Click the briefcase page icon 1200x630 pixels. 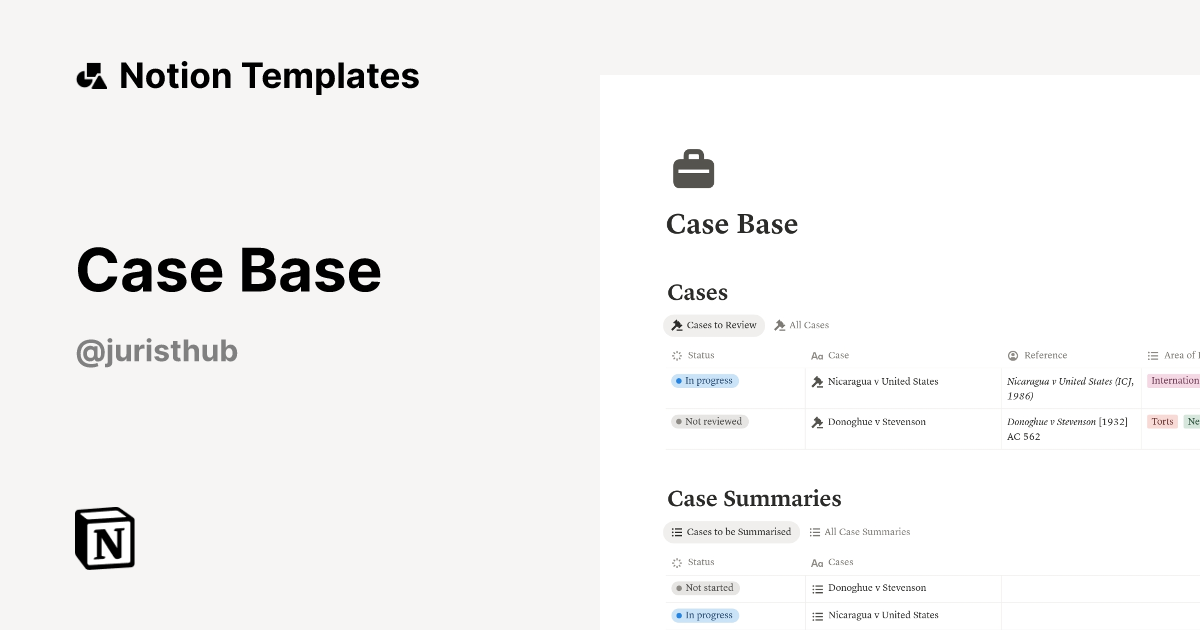(x=693, y=169)
